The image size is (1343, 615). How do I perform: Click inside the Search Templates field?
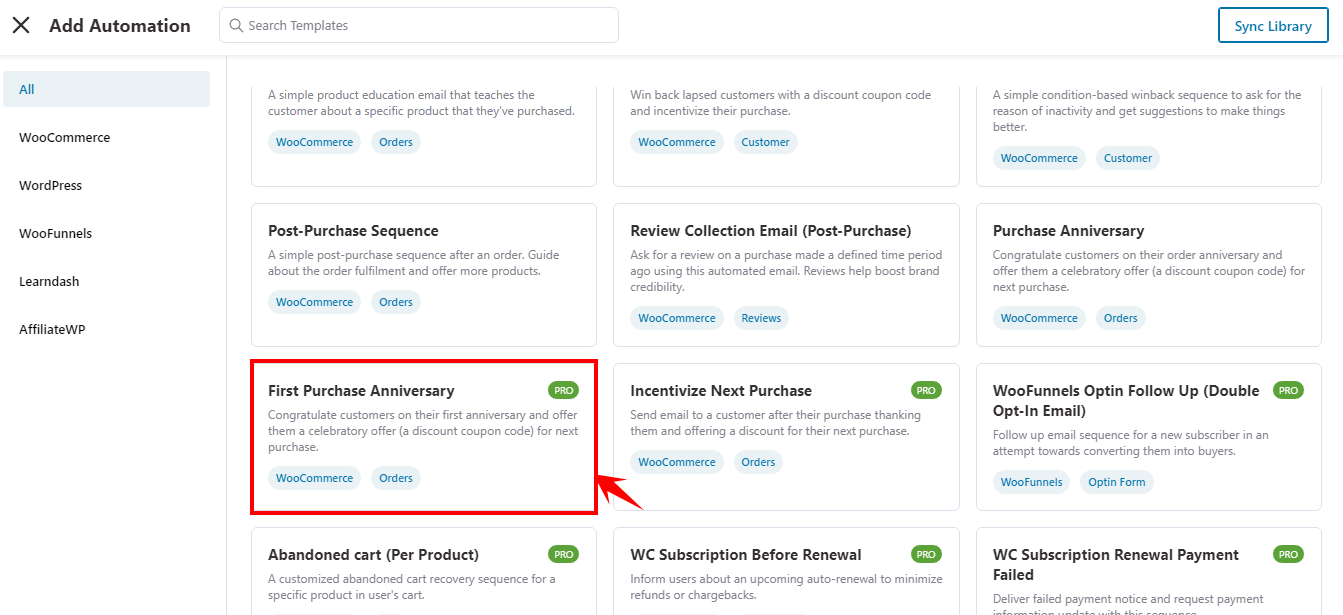(418, 25)
